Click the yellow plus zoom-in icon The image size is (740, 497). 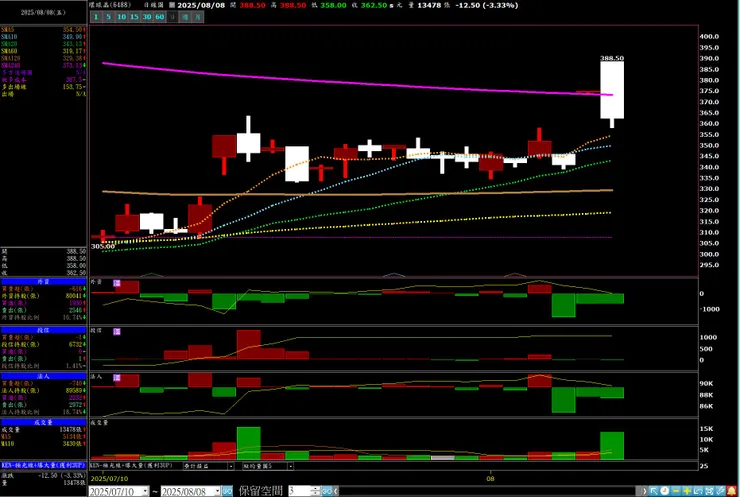pyautogui.click(x=687, y=491)
